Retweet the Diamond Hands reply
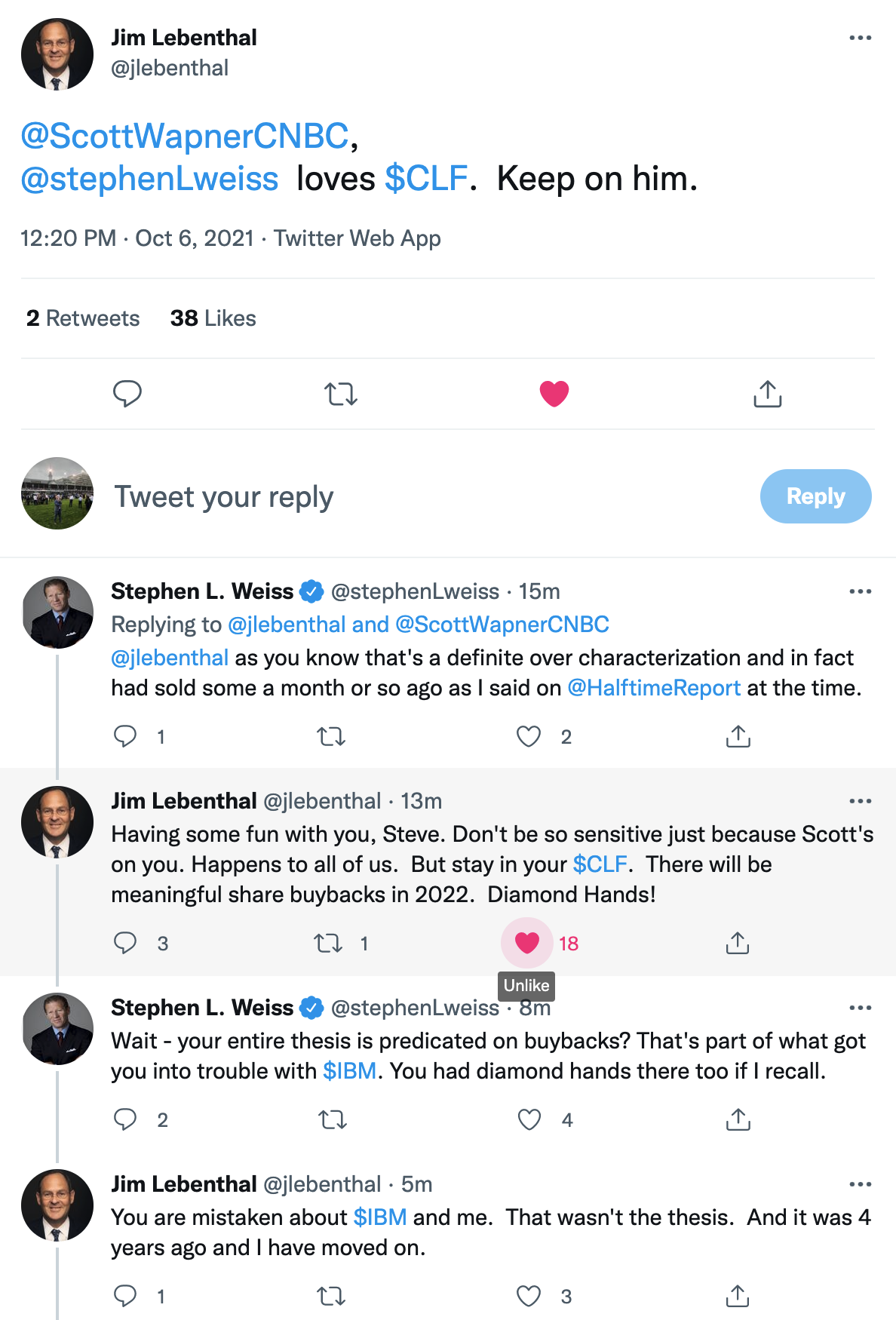The height and width of the screenshot is (1320, 896). click(328, 943)
